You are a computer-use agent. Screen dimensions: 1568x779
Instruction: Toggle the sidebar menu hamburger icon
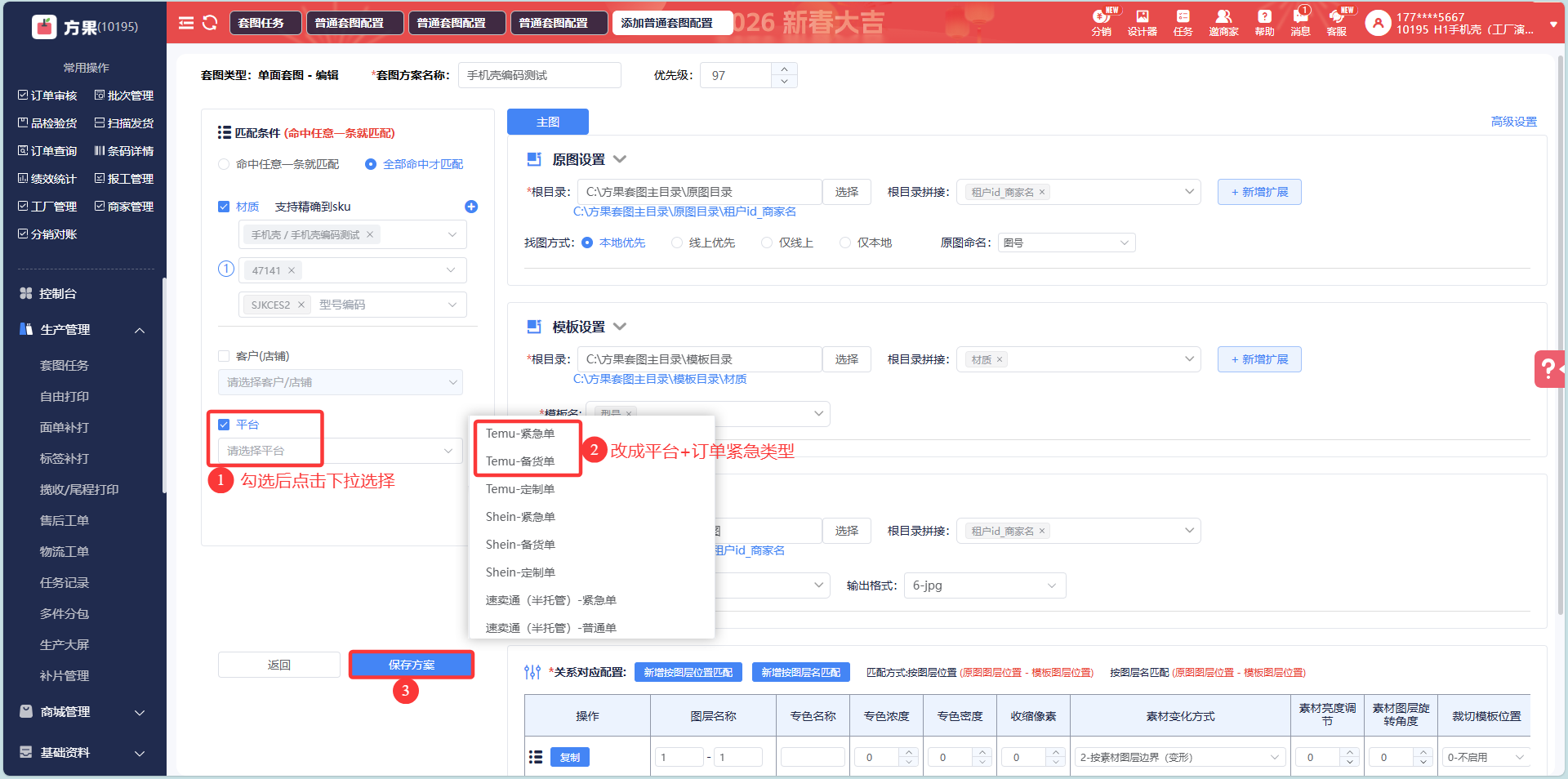pyautogui.click(x=186, y=23)
